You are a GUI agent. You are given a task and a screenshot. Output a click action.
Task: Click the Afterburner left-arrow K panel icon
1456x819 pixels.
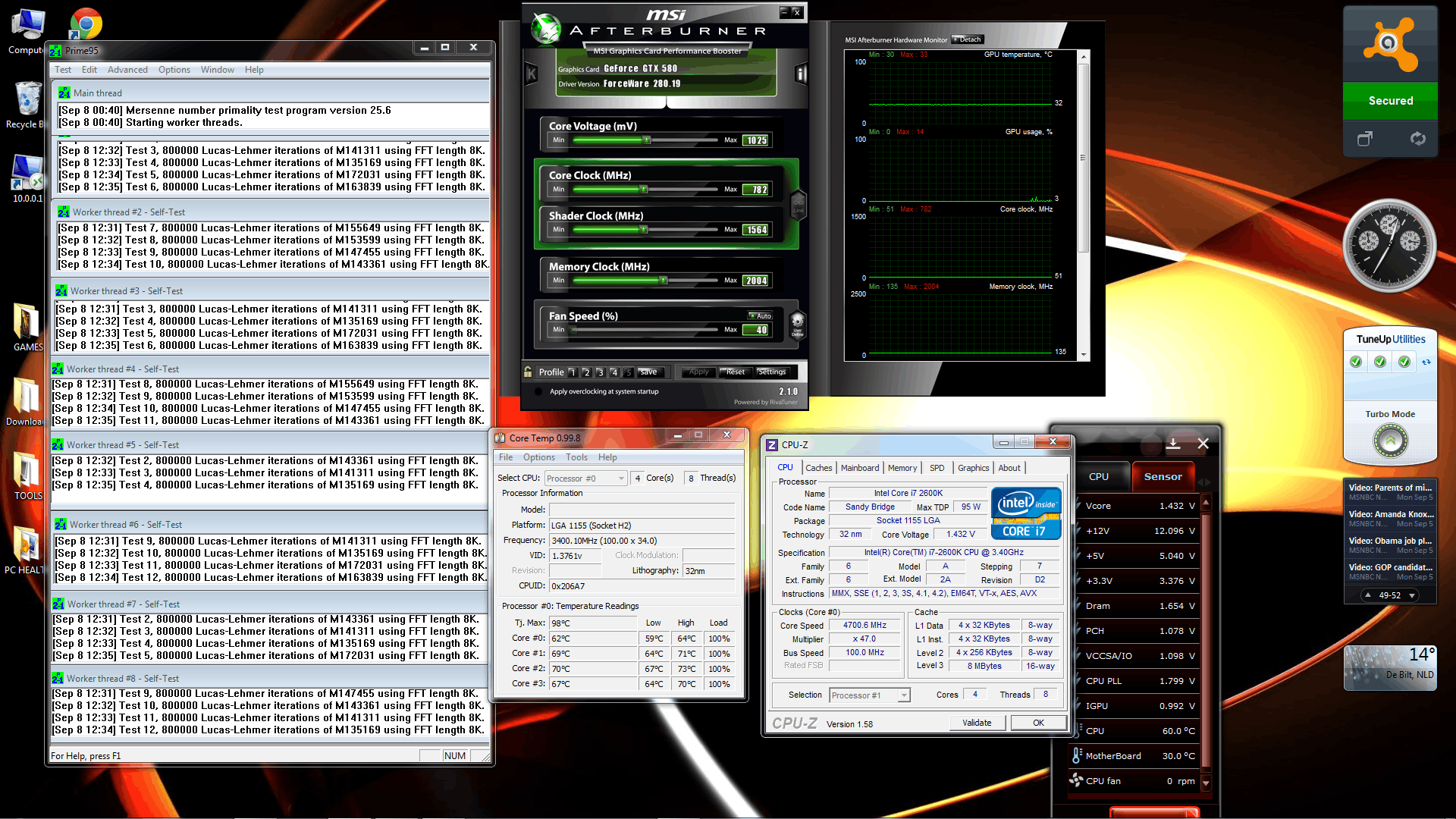click(x=532, y=74)
